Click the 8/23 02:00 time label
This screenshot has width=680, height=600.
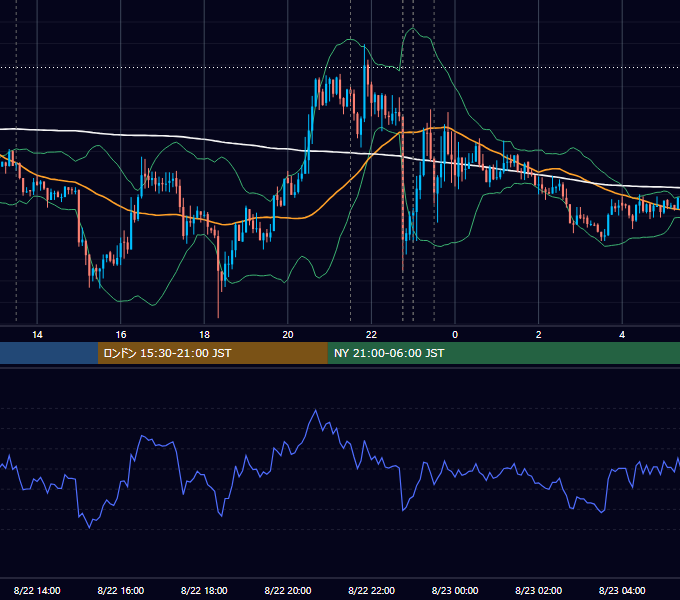click(539, 590)
